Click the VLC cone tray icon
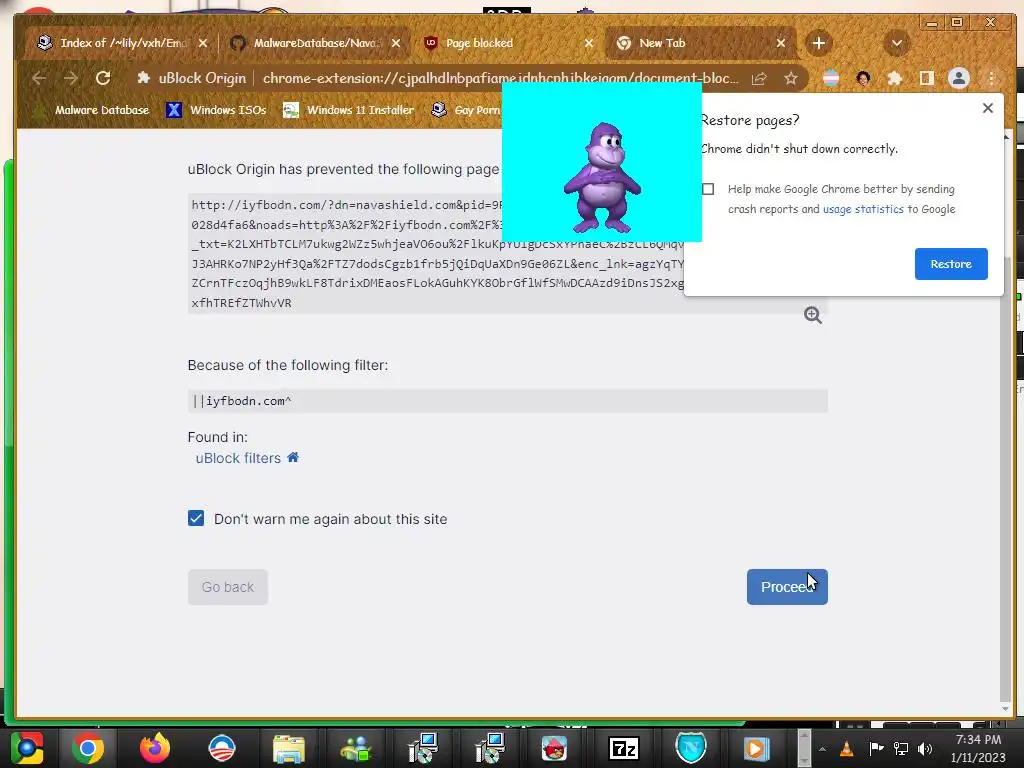 tap(846, 748)
